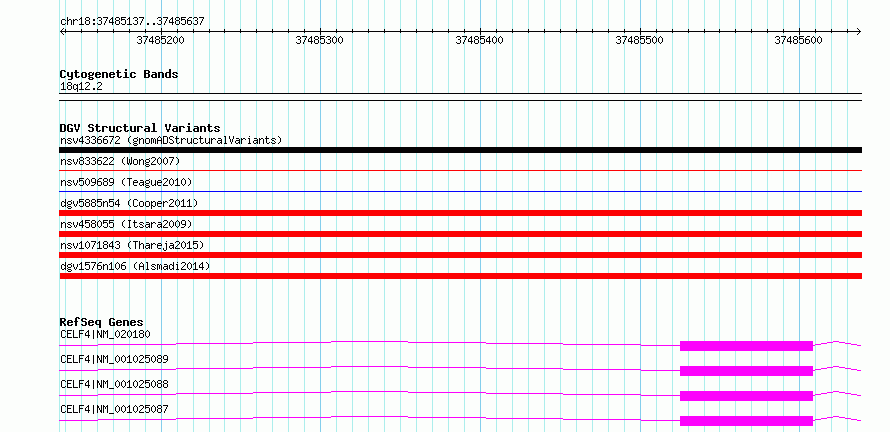Image resolution: width=890 pixels, height=432 pixels.
Task: Select transcript label CELF4|NM_001025087
Action: tap(114, 409)
